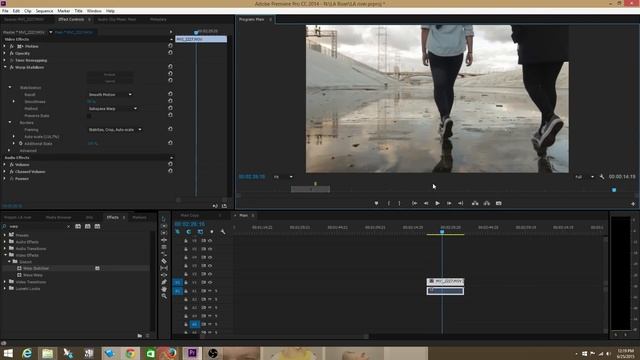
Task: Expand the Video Transitions folder
Action: pyautogui.click(x=5, y=282)
